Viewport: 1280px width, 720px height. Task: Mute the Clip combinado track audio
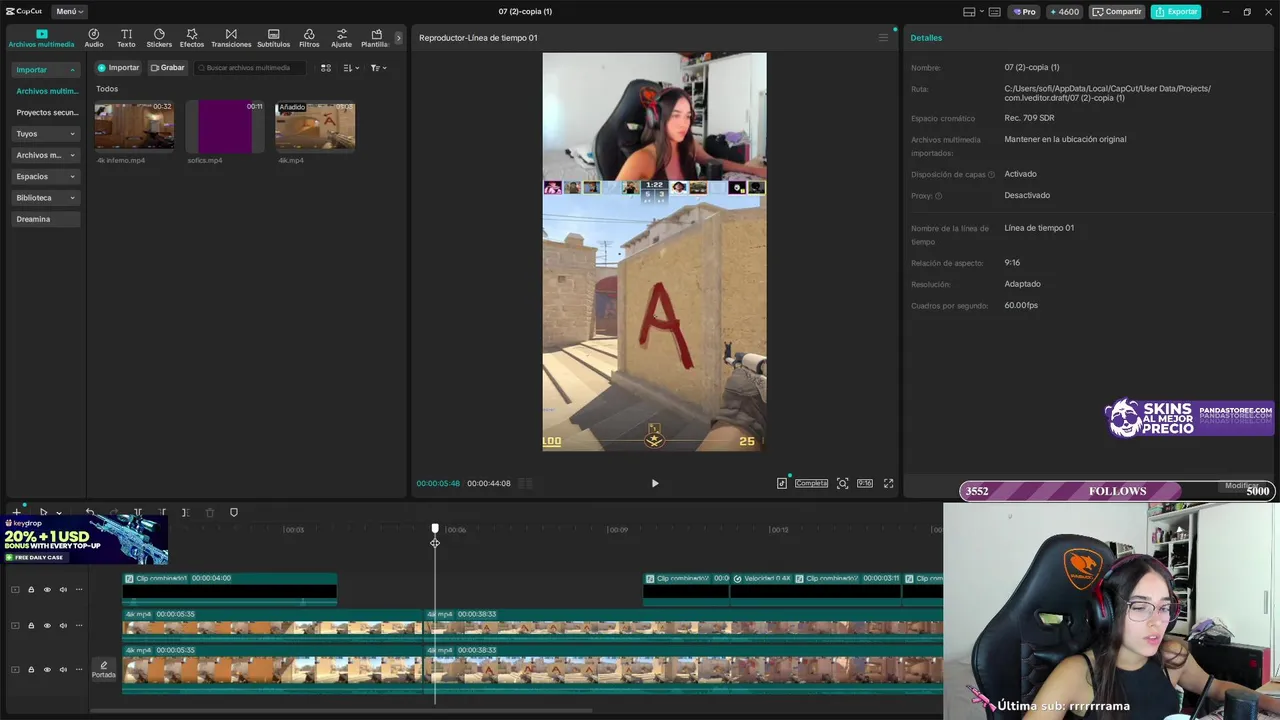click(63, 590)
